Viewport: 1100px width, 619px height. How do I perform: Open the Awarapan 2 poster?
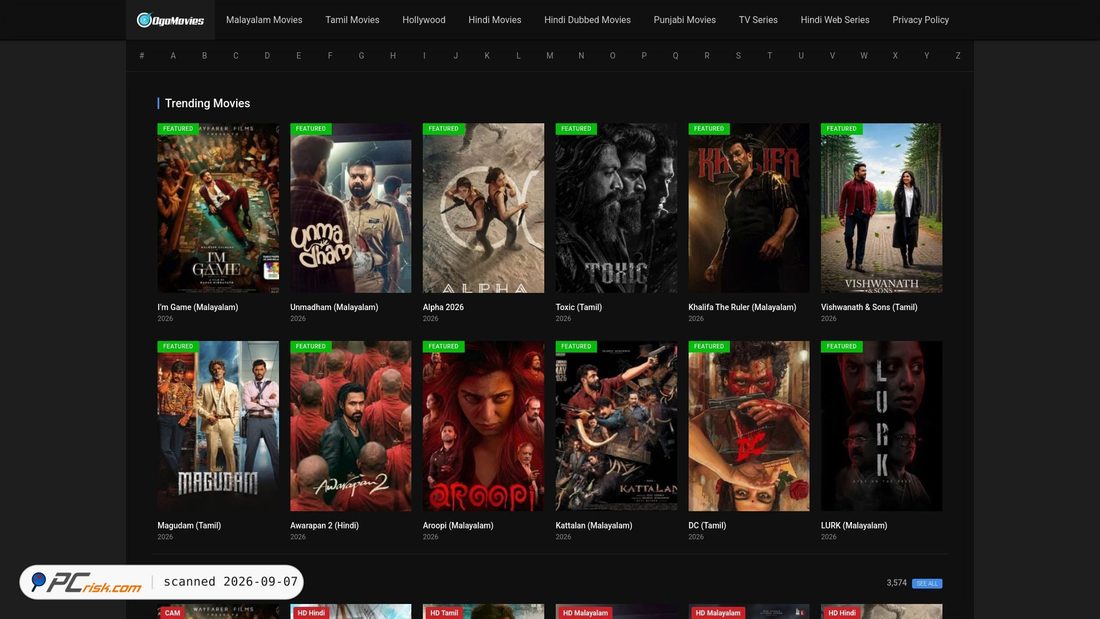(351, 426)
